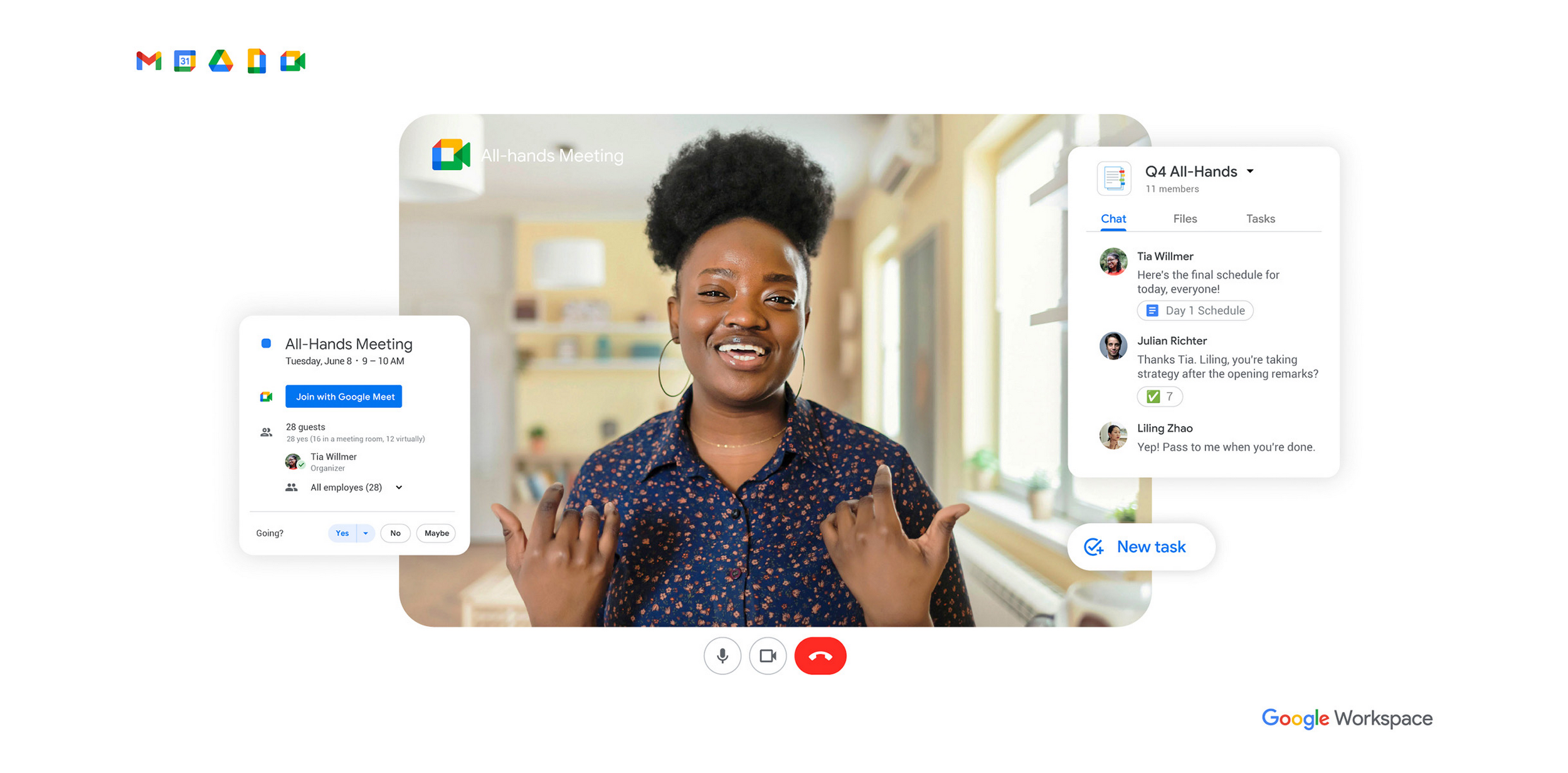Select Yes for meeting RSVP
The image size is (1568, 773).
(x=341, y=533)
